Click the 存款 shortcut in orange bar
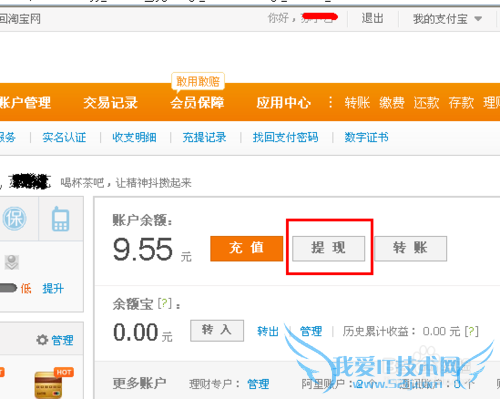This screenshot has height=399, width=500. tap(461, 102)
